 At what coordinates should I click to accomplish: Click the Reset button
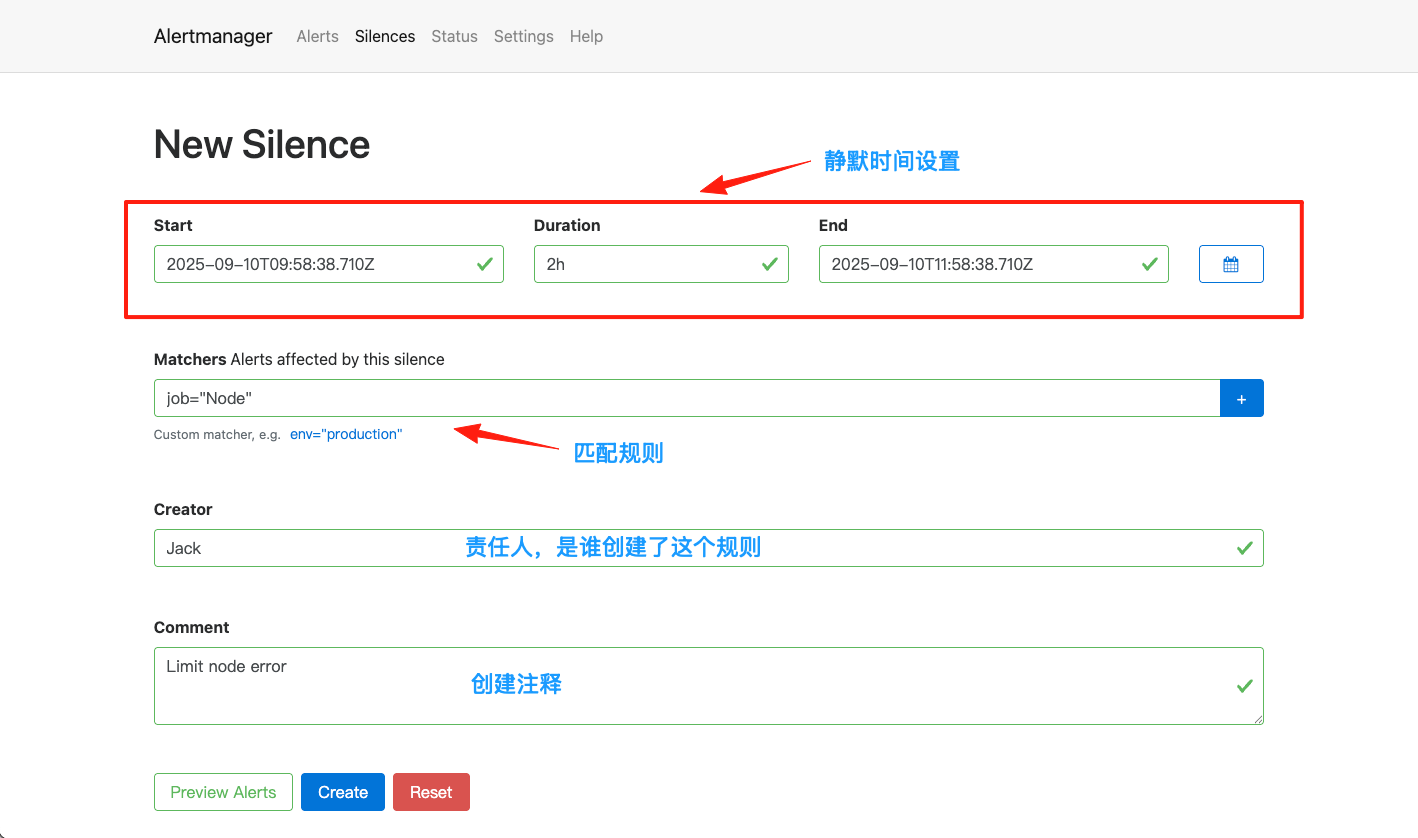431,791
